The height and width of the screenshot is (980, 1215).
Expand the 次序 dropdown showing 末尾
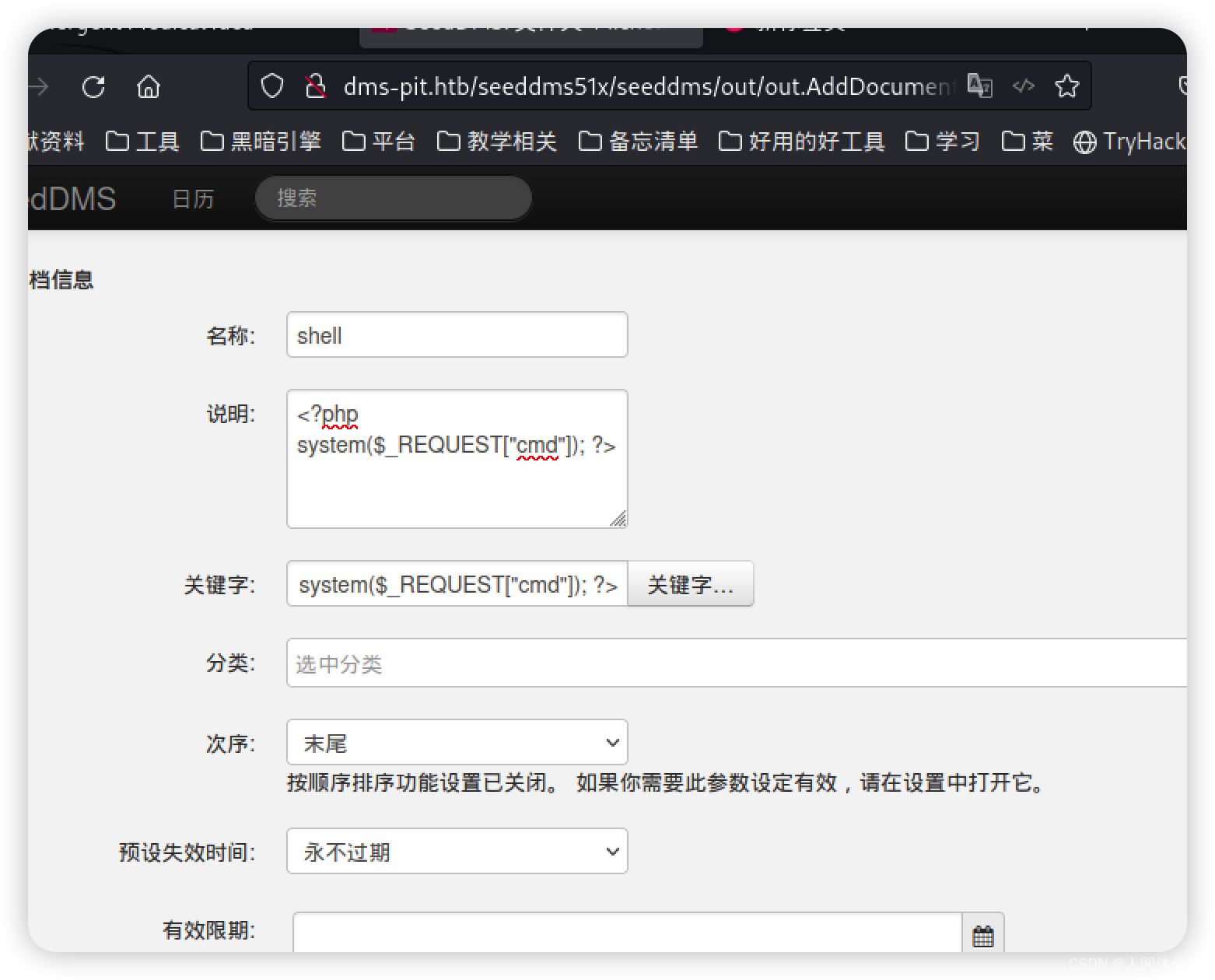[457, 743]
